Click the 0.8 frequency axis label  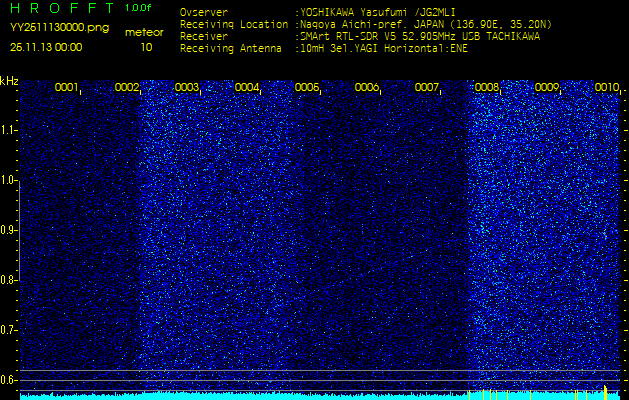8,280
